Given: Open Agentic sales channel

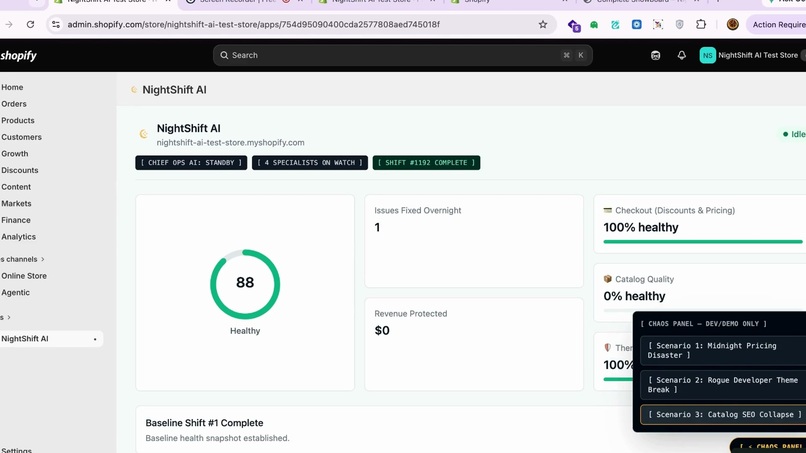Looking at the screenshot, I should tap(15, 293).
